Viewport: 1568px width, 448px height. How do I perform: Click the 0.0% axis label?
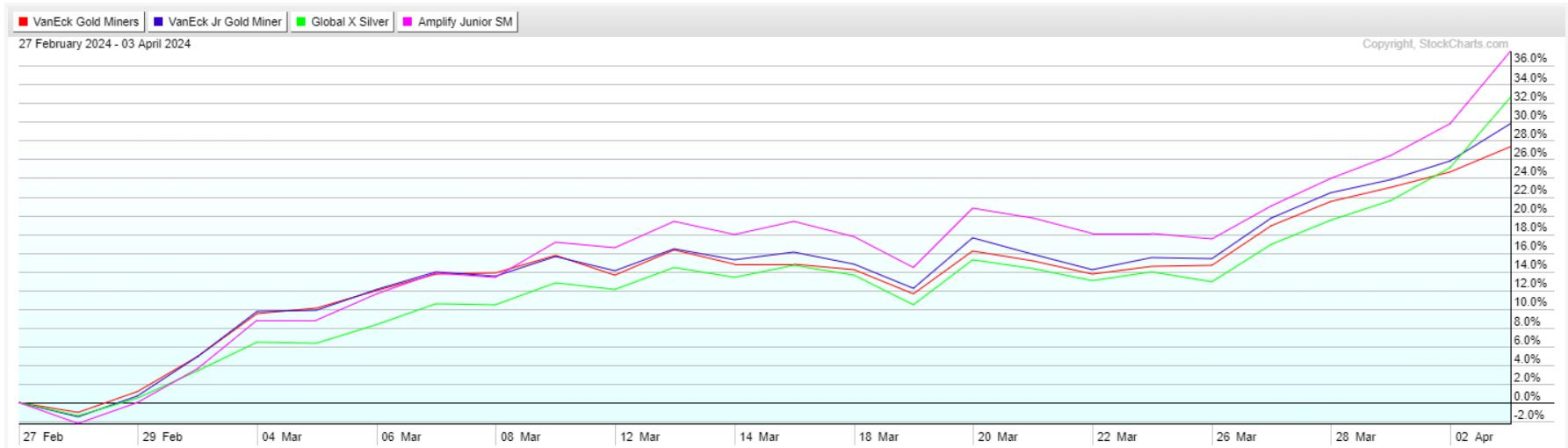[1528, 397]
